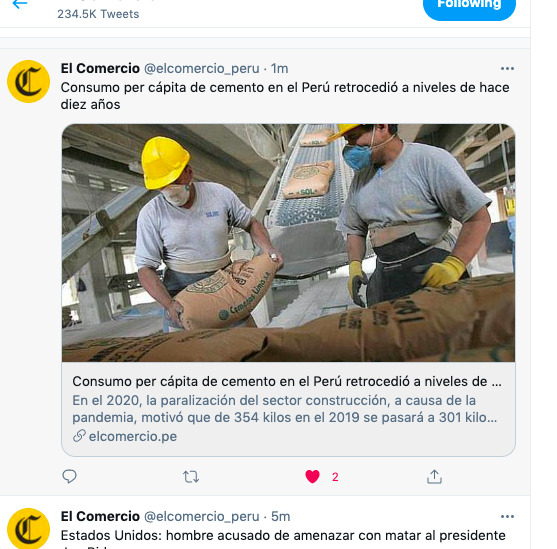
Task: Click the Following button
Action: (469, 8)
